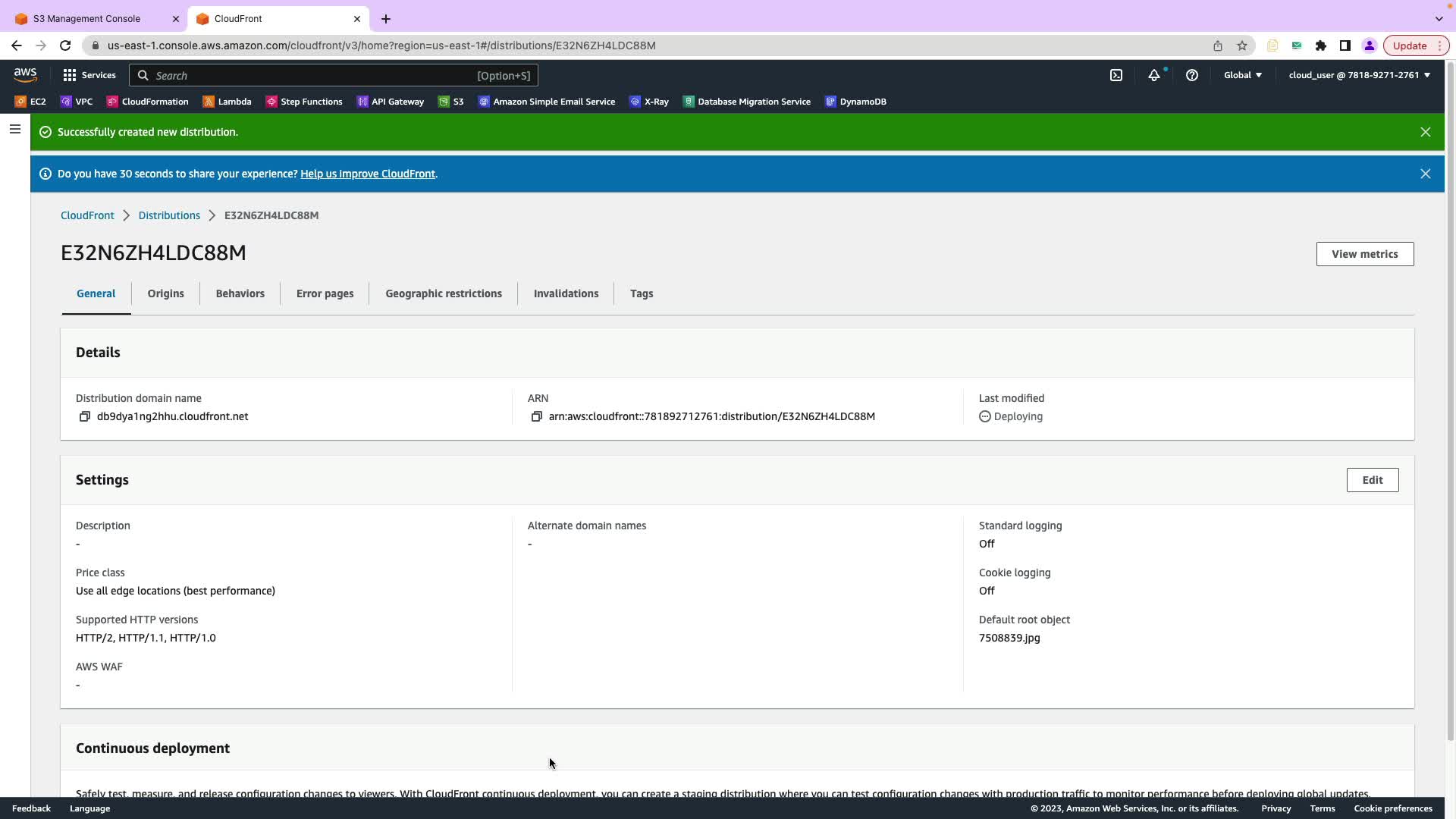Screen dimensions: 1456x819
Task: Open the Services grid menu
Action: click(89, 75)
